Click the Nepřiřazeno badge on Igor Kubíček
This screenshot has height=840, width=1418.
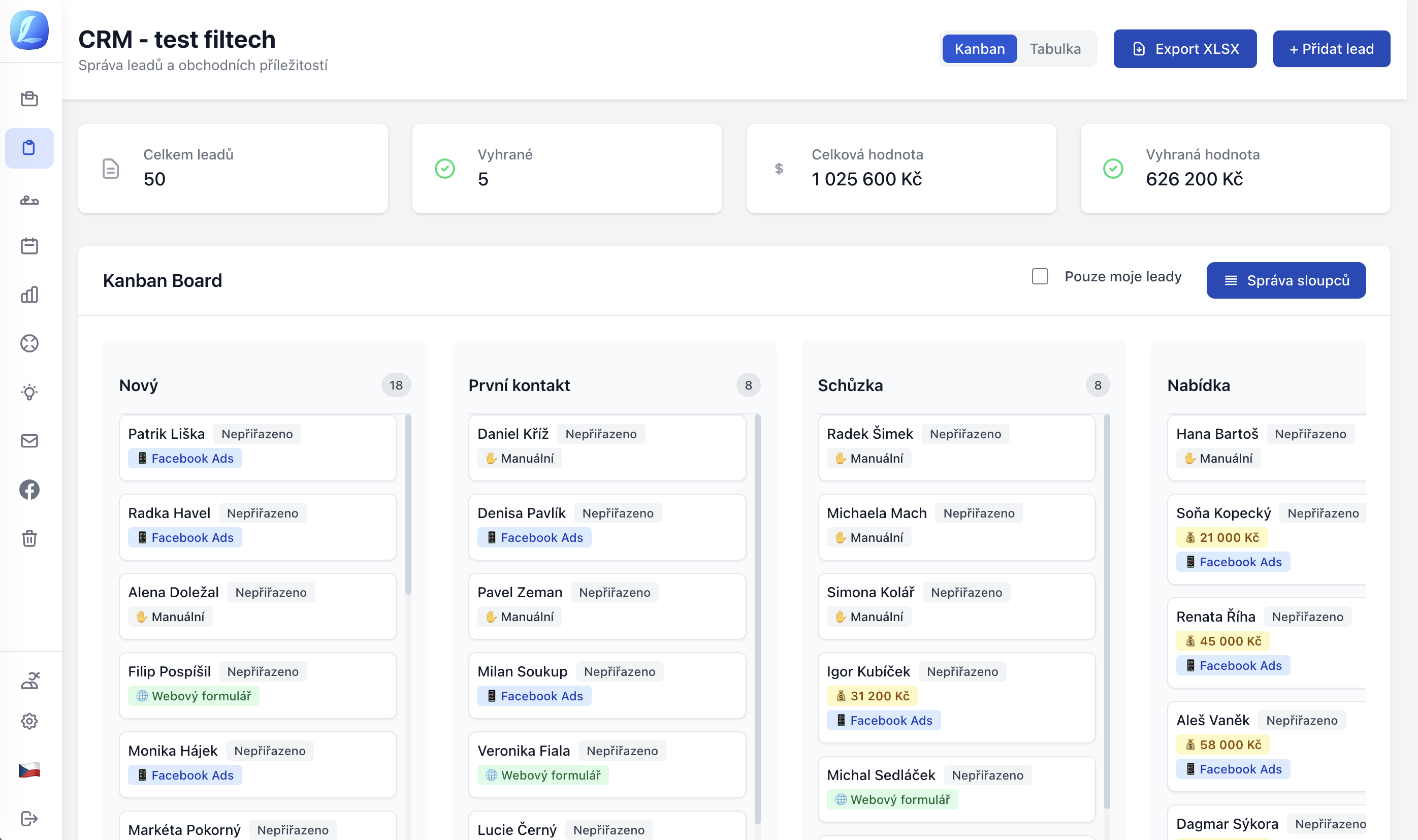tap(962, 672)
